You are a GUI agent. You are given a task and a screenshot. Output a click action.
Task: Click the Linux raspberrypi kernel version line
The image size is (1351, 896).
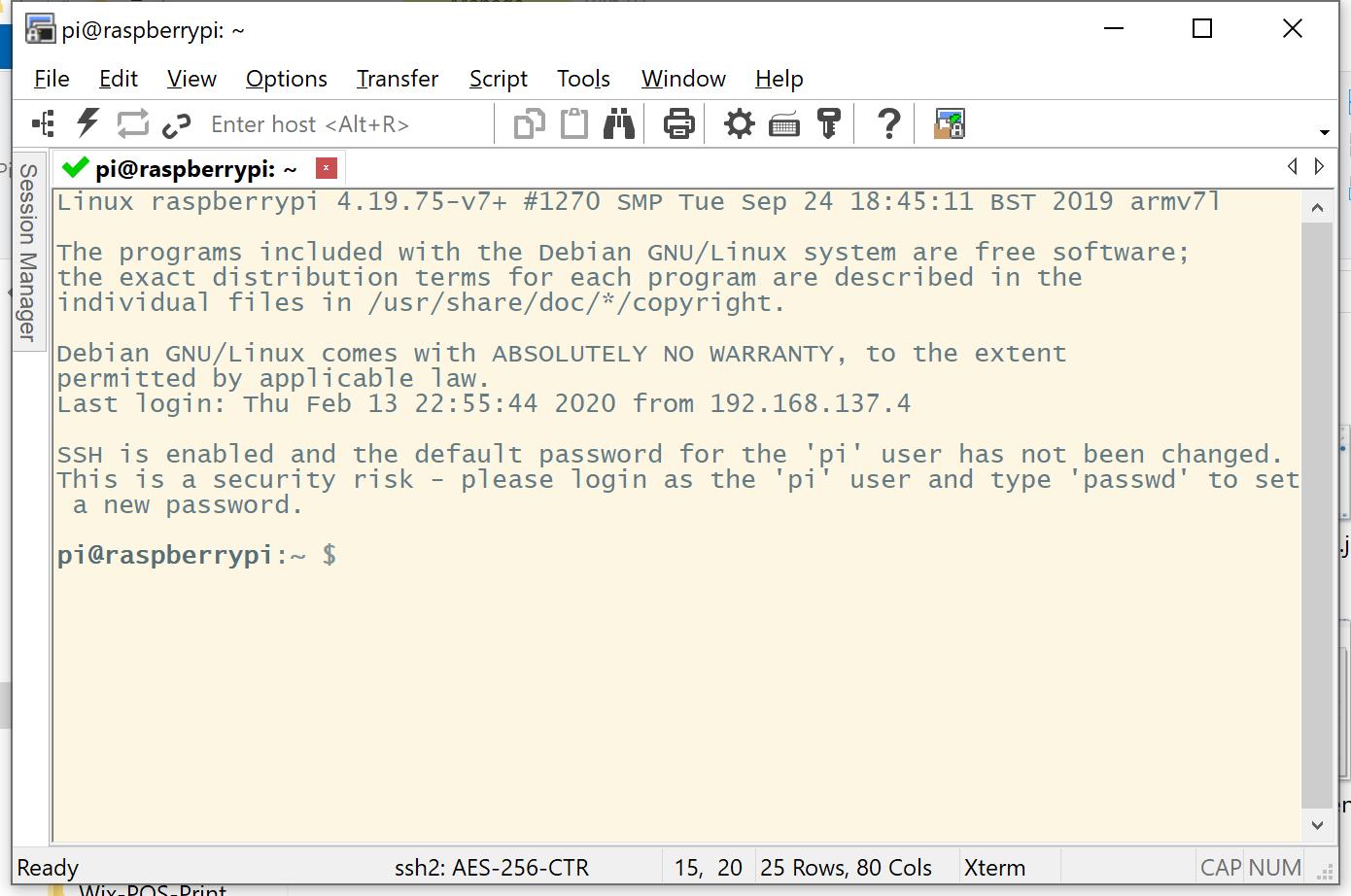coord(639,201)
